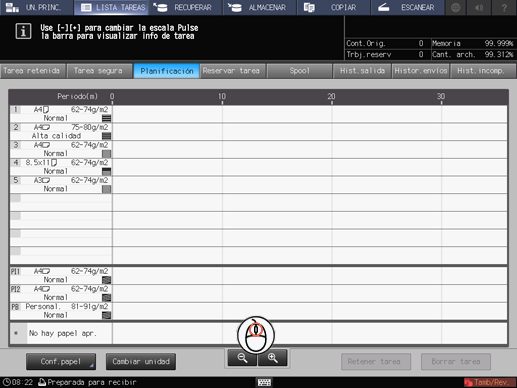Viewport: 517px width, 388px height.
Task: Click the Cambiar unidad button
Action: (x=141, y=362)
